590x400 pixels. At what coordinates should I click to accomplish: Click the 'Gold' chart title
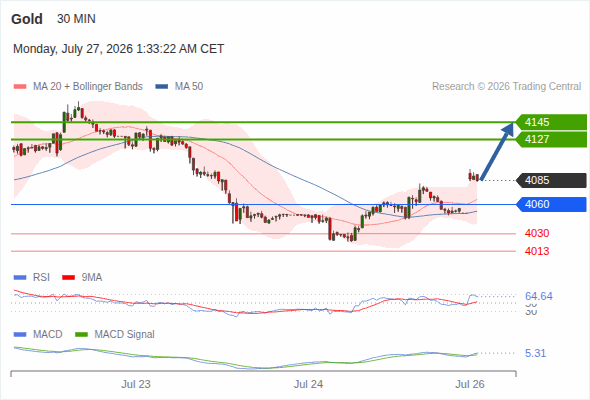(x=27, y=19)
